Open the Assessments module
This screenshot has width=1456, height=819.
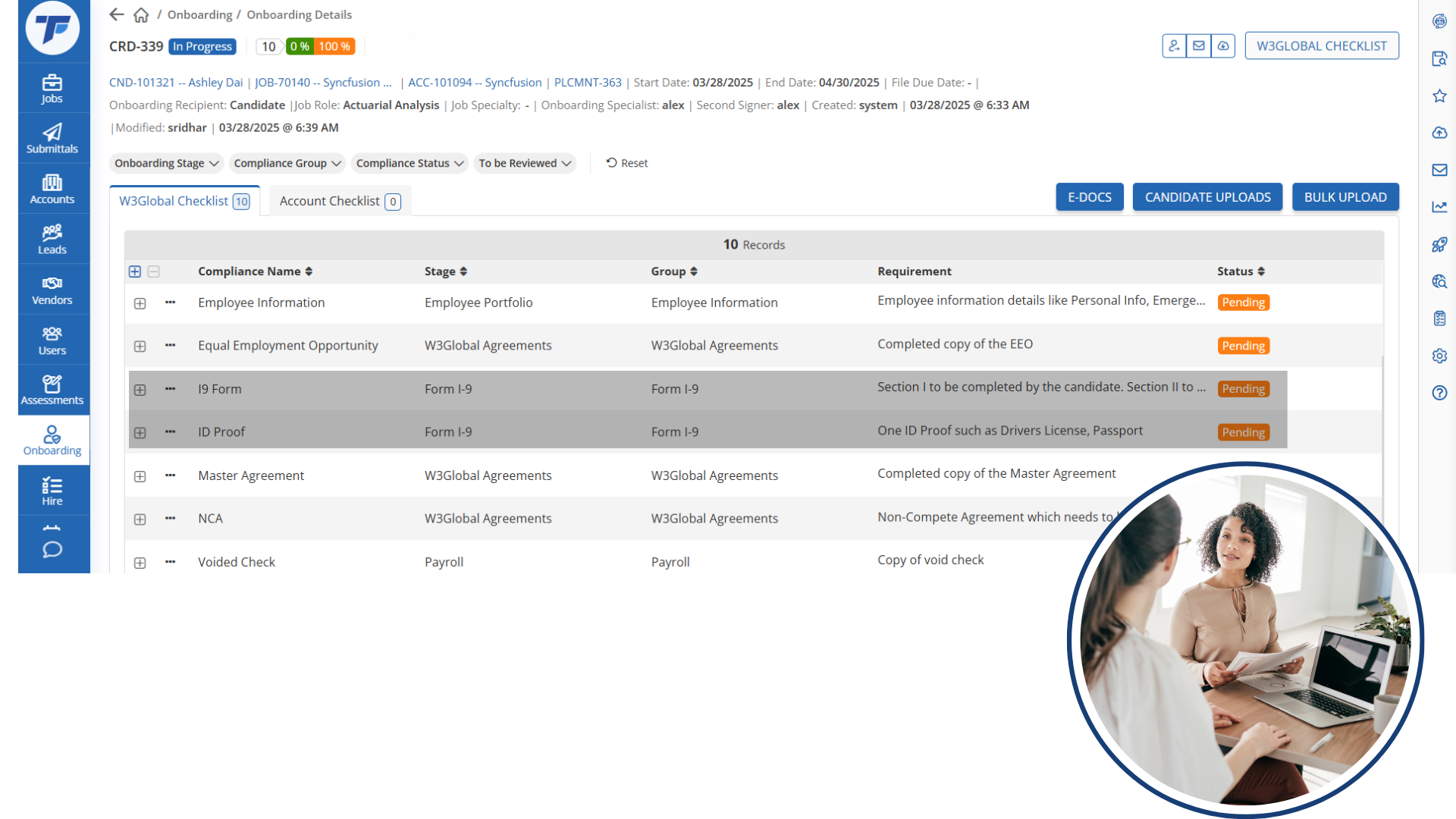pos(52,389)
